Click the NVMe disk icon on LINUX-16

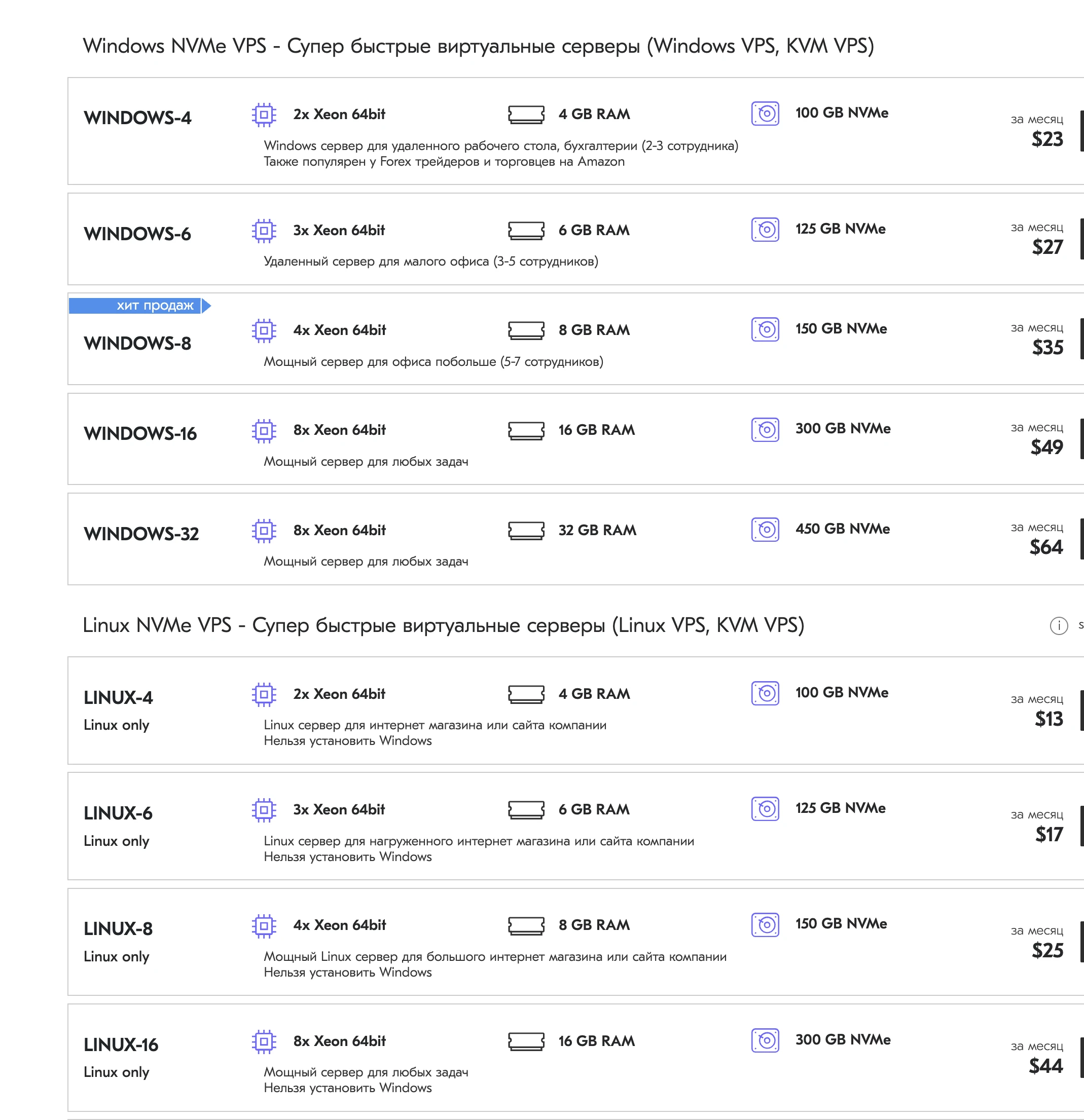coord(766,1041)
